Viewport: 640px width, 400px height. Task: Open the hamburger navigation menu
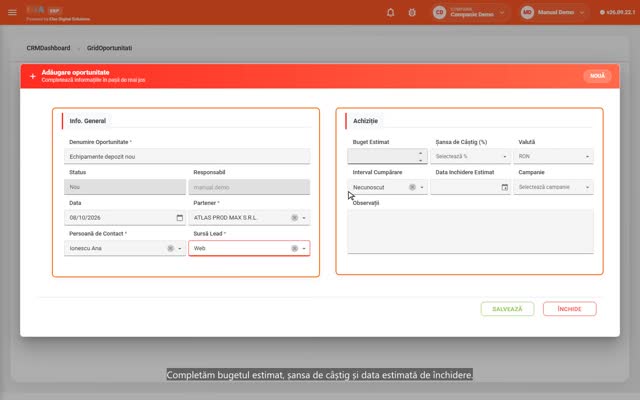(x=12, y=12)
